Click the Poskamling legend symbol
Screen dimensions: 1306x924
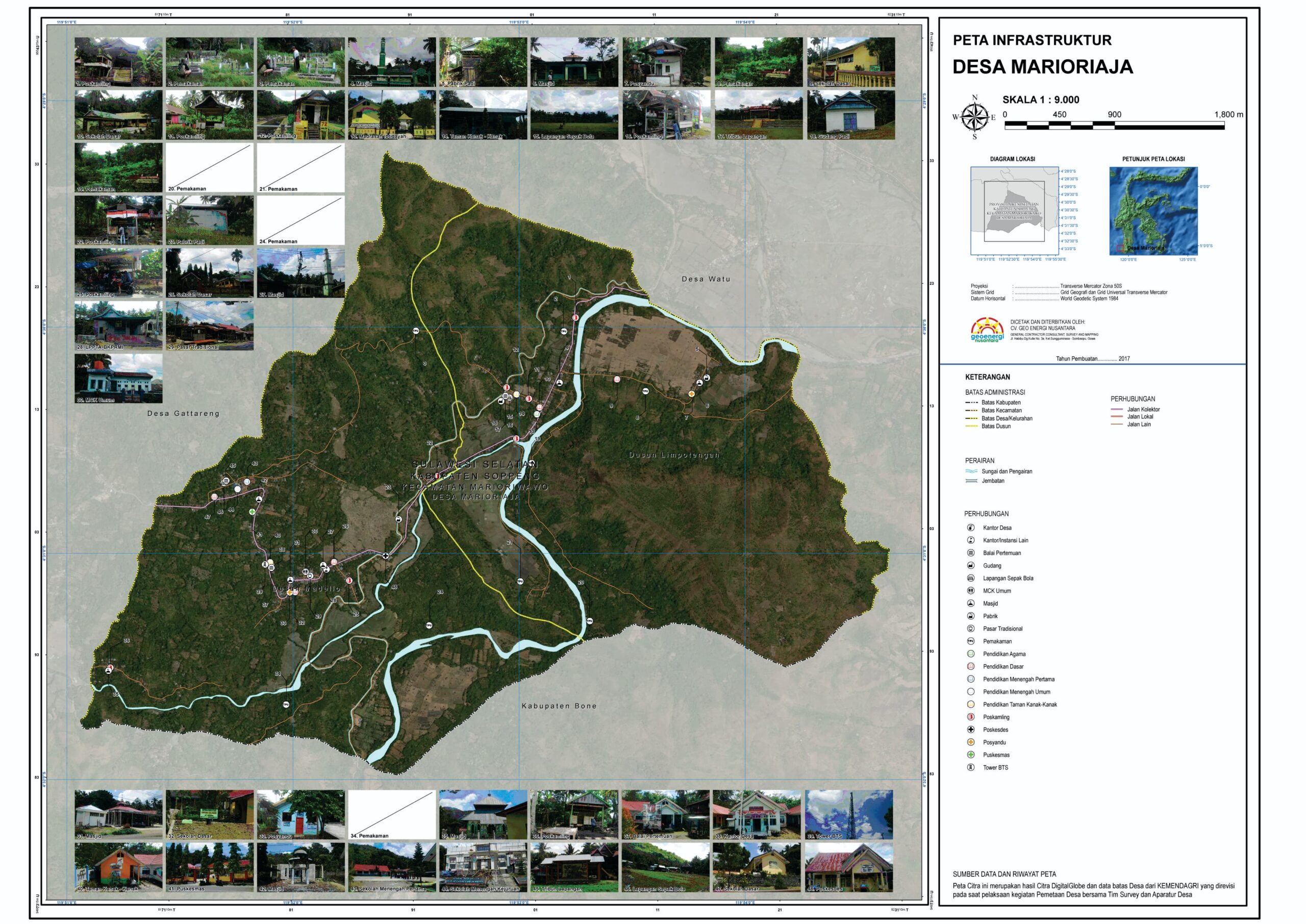[x=971, y=717]
